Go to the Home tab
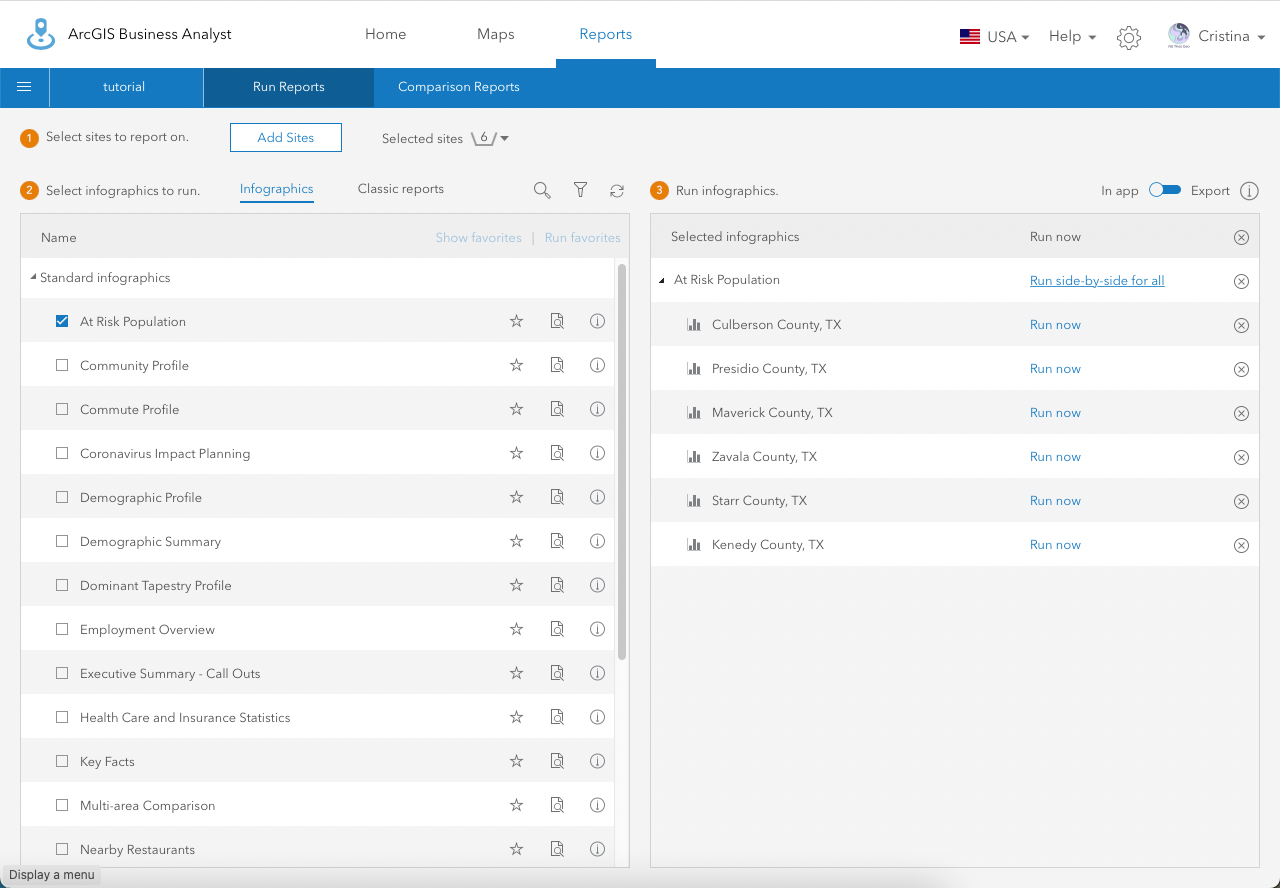The width and height of the screenshot is (1280, 888). 385,34
